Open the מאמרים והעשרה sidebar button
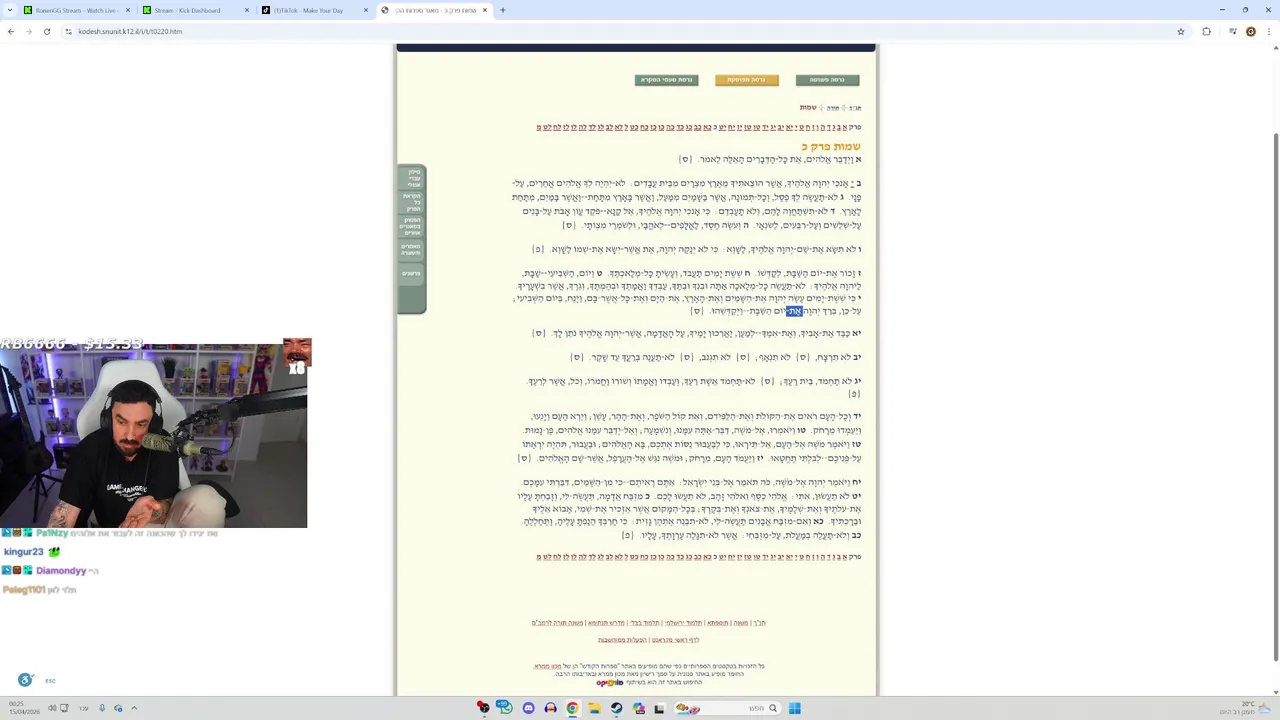 tap(412, 249)
